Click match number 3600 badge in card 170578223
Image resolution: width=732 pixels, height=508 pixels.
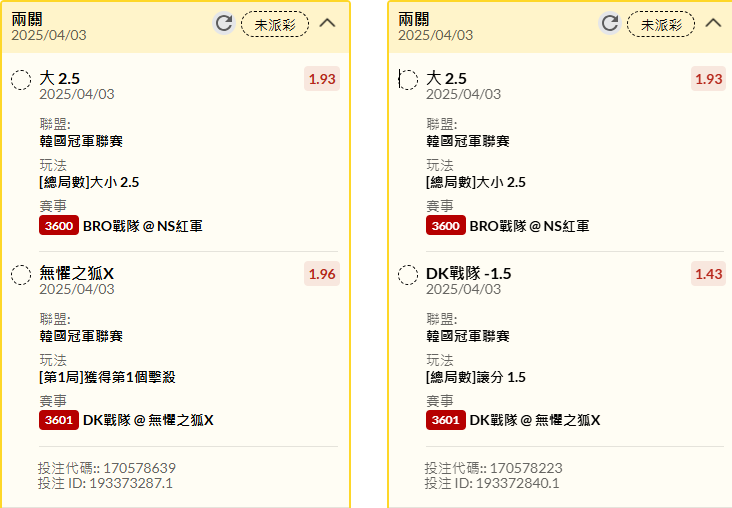pyautogui.click(x=445, y=226)
